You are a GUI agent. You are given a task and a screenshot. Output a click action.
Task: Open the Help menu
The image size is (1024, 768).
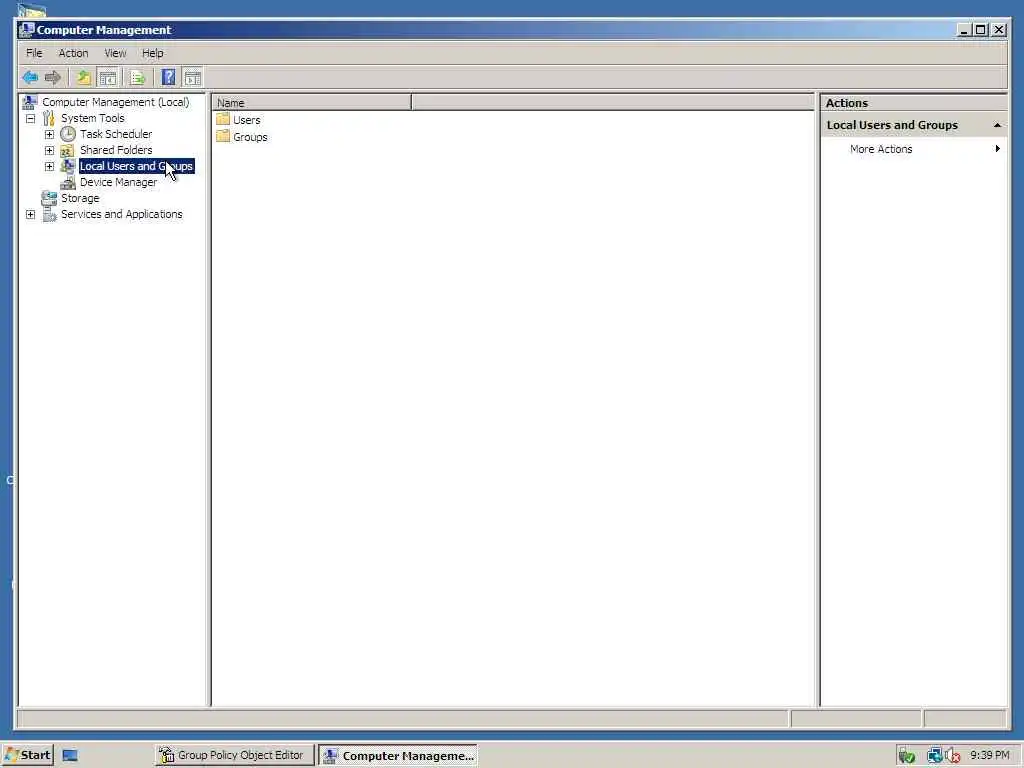click(x=153, y=53)
